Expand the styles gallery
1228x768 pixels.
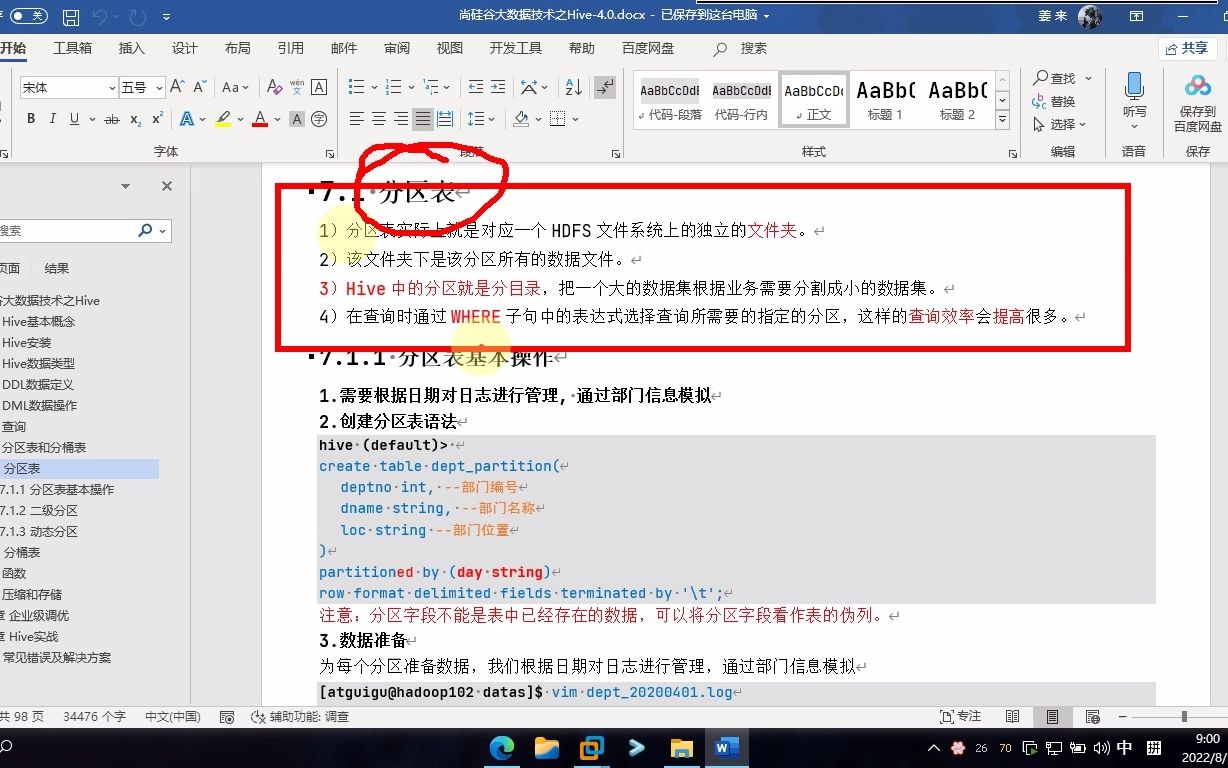[1003, 120]
